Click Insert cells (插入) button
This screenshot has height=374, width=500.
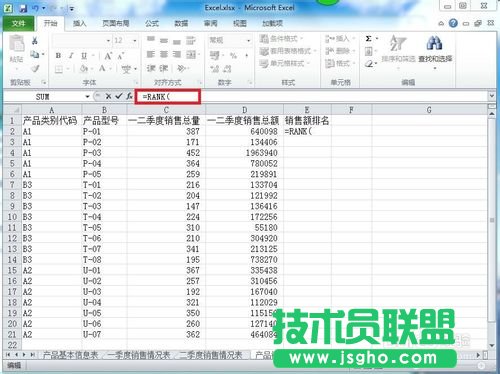point(340,39)
